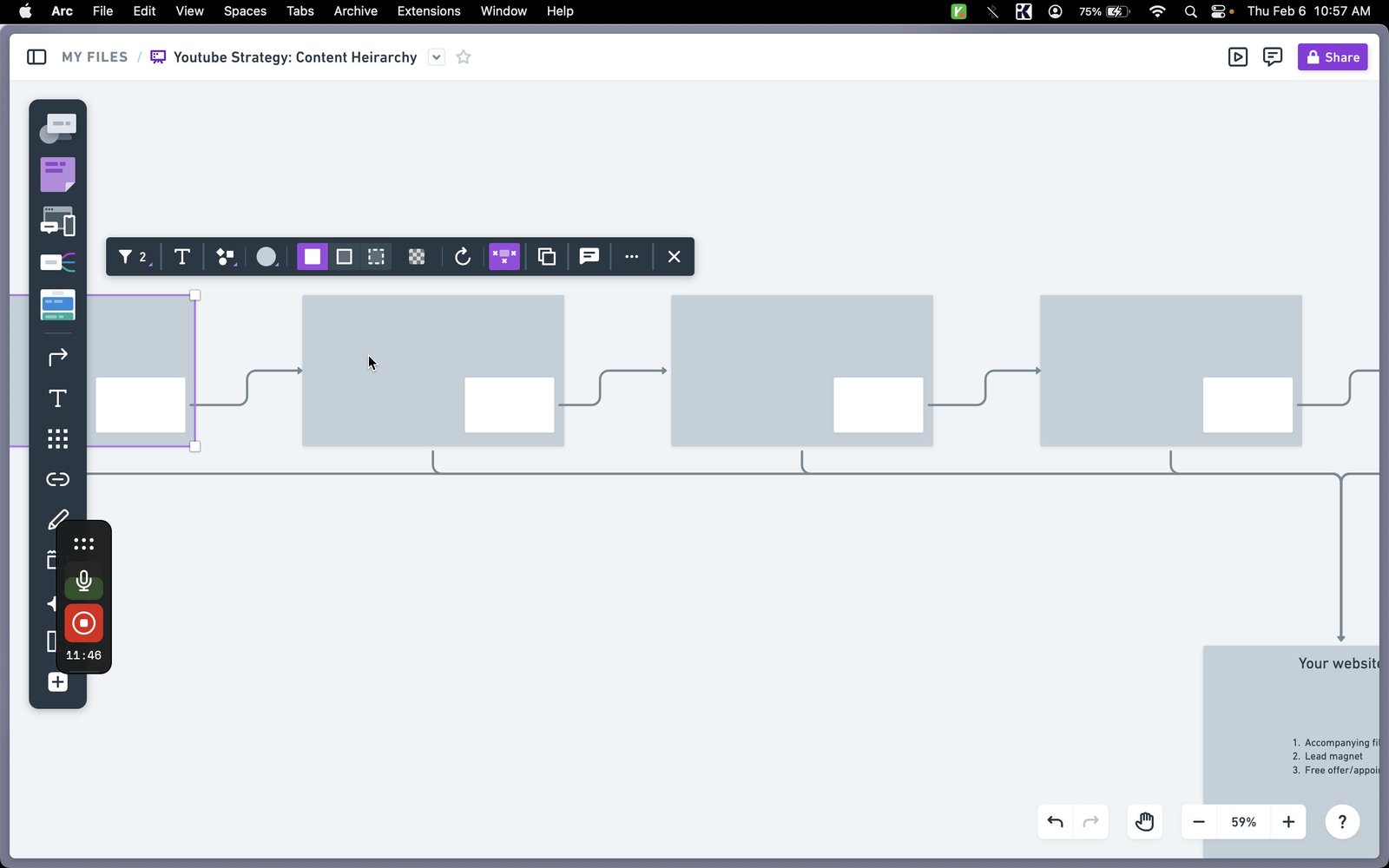Select the connector arrow tool
The width and height of the screenshot is (1389, 868).
(57, 357)
